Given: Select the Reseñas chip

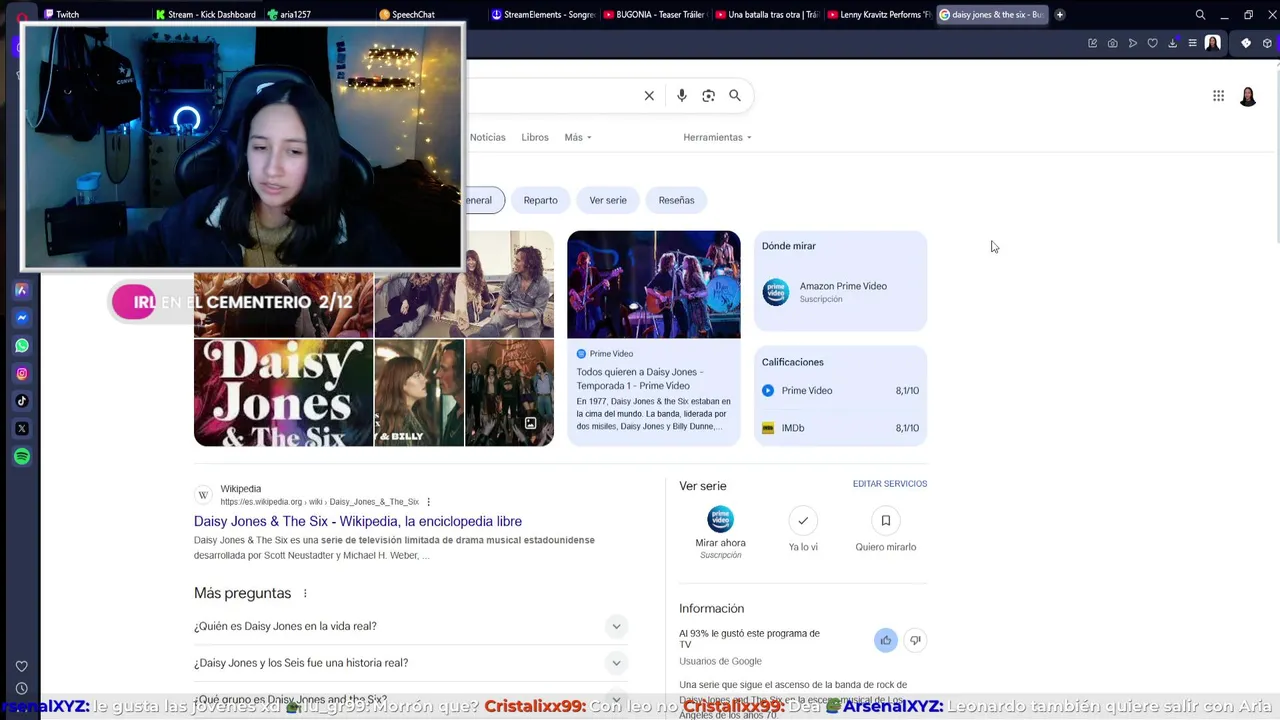Looking at the screenshot, I should point(676,200).
